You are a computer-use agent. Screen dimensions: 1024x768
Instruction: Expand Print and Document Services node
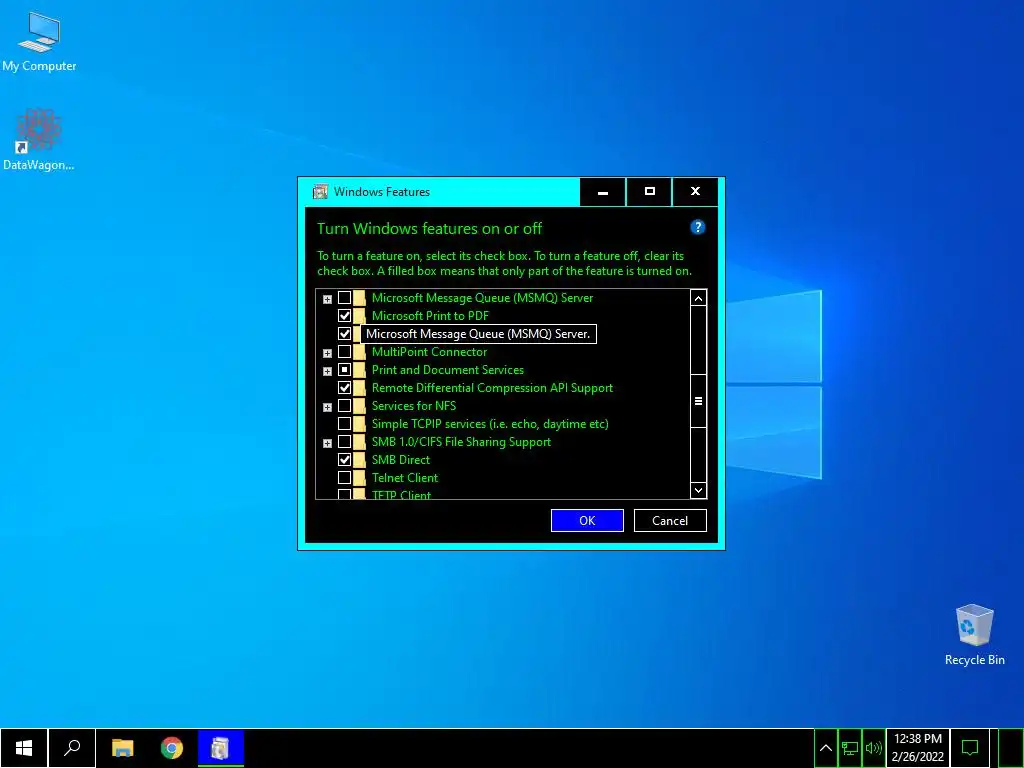pos(327,371)
